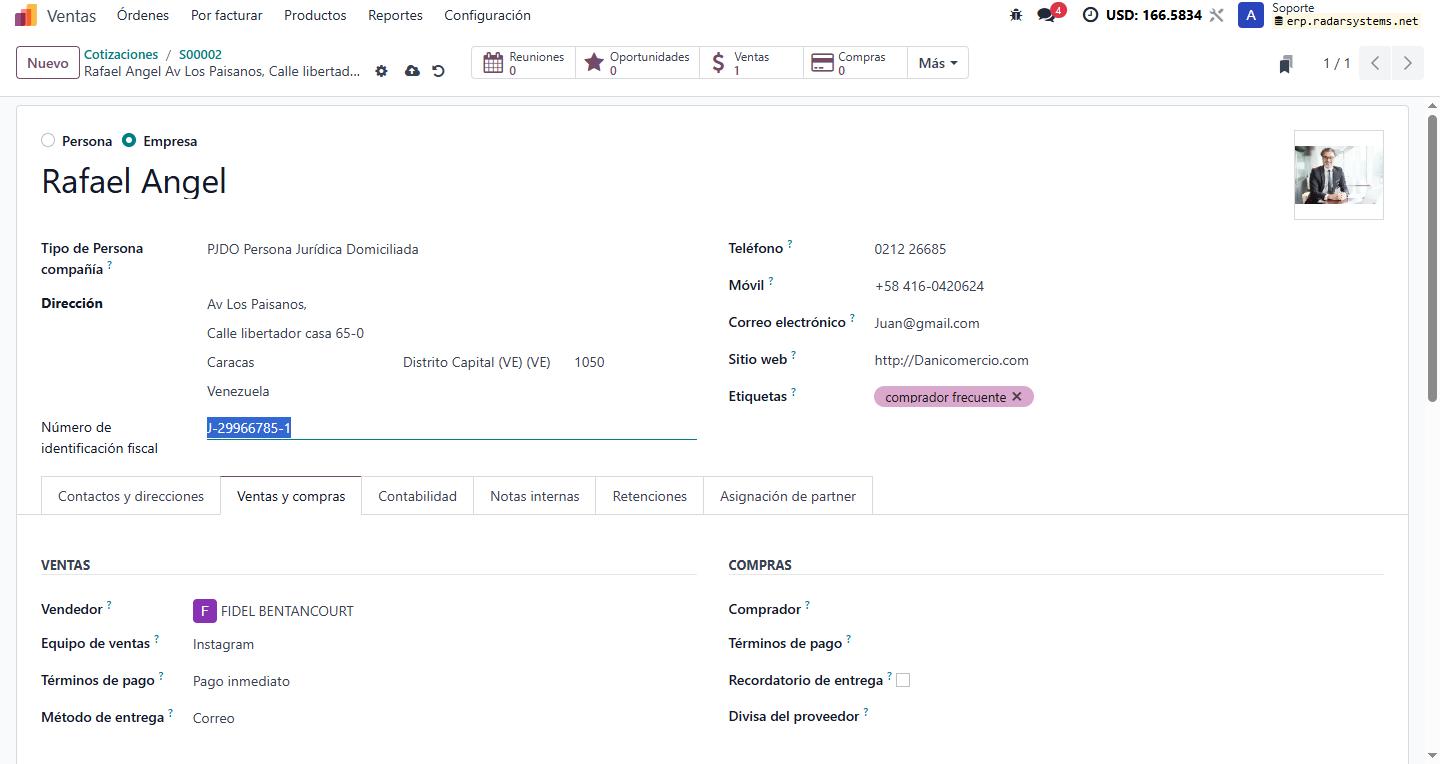Enable the Recordatorio de entrega checkbox
Screen dimensions: 1440x764
click(903, 680)
